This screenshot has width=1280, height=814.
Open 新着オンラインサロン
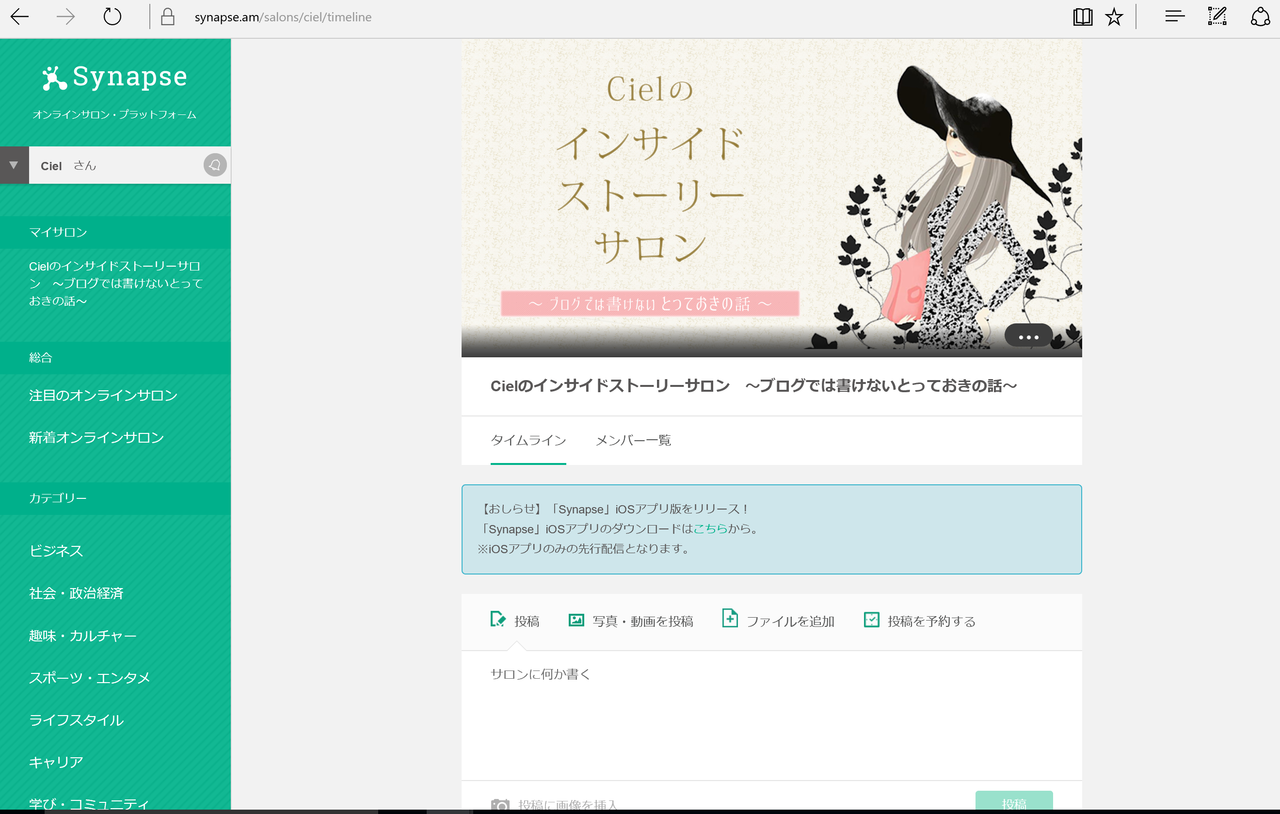point(96,437)
